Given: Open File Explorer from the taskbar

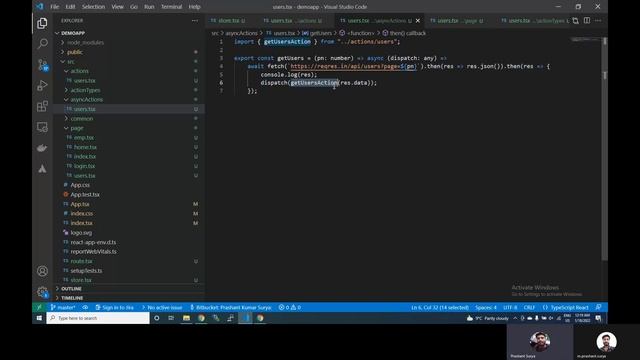Looking at the screenshot, I should click(186, 318).
